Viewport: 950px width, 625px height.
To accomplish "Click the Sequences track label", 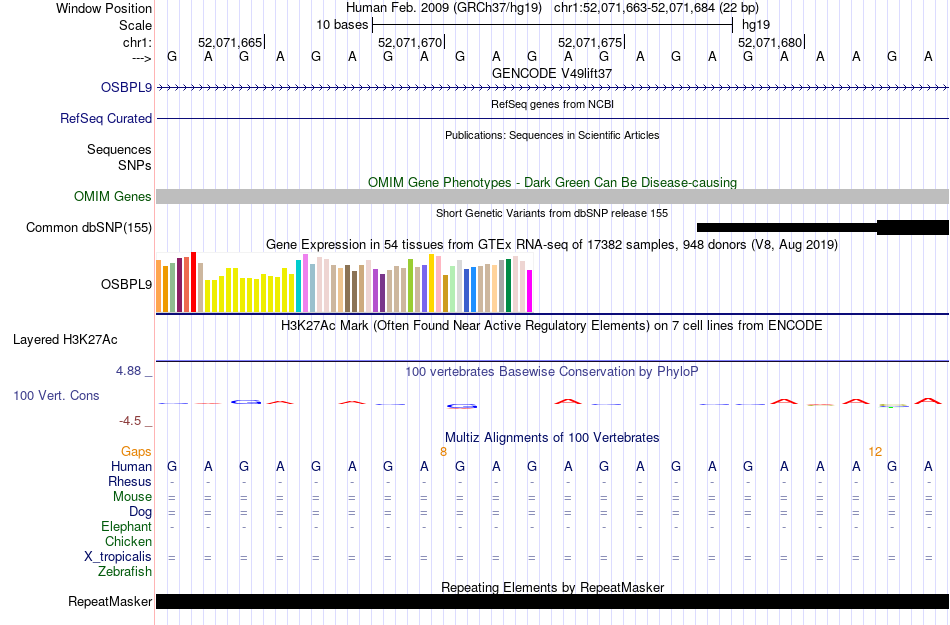I will [119, 150].
